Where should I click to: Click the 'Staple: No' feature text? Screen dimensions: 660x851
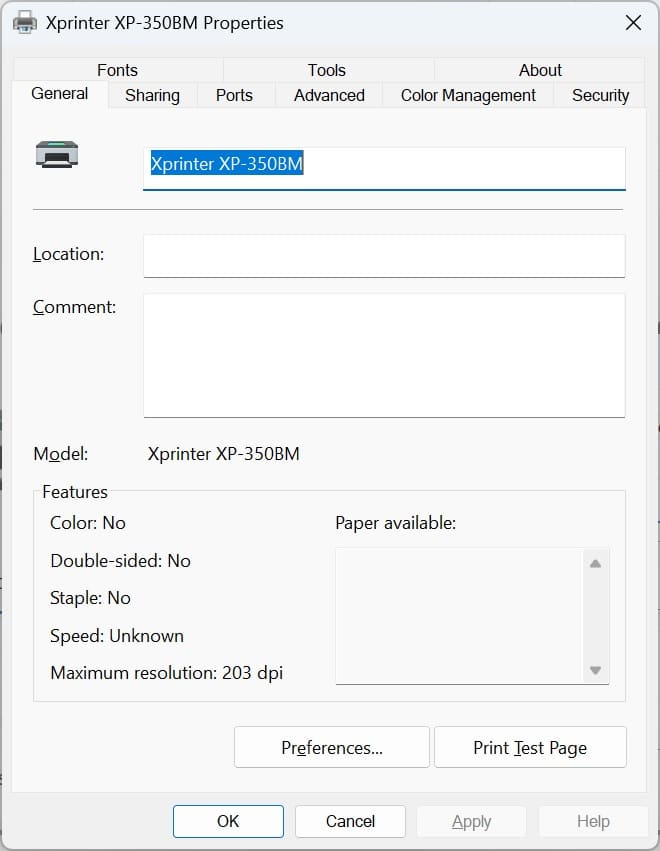90,598
